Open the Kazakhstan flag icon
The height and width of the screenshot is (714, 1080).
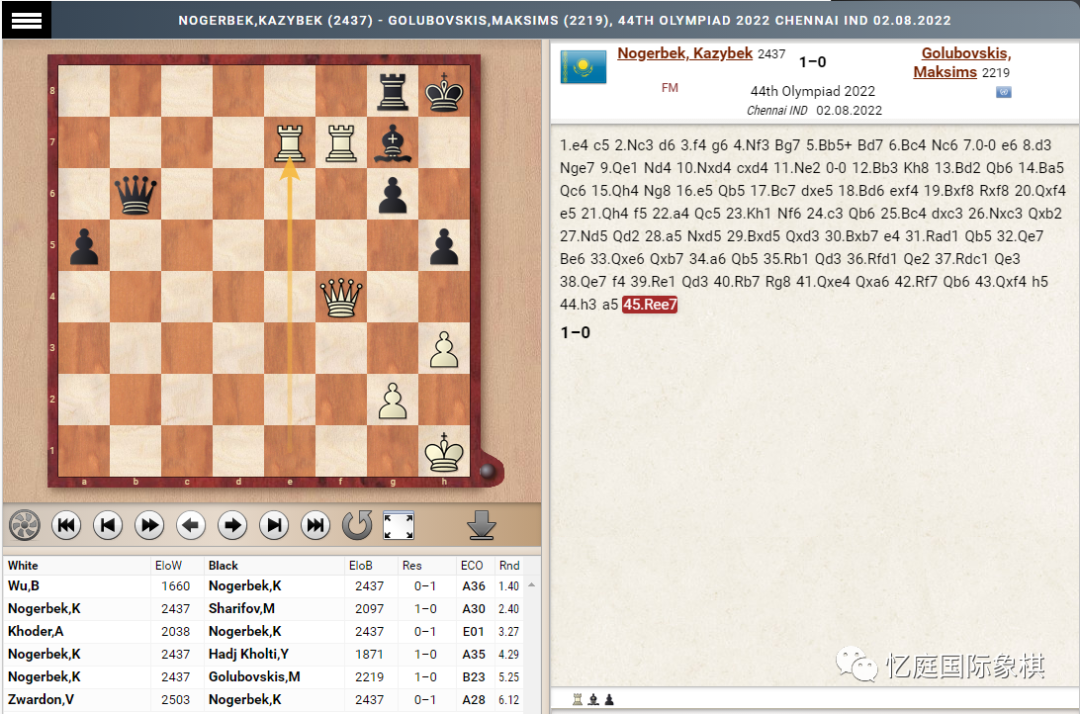pyautogui.click(x=583, y=67)
